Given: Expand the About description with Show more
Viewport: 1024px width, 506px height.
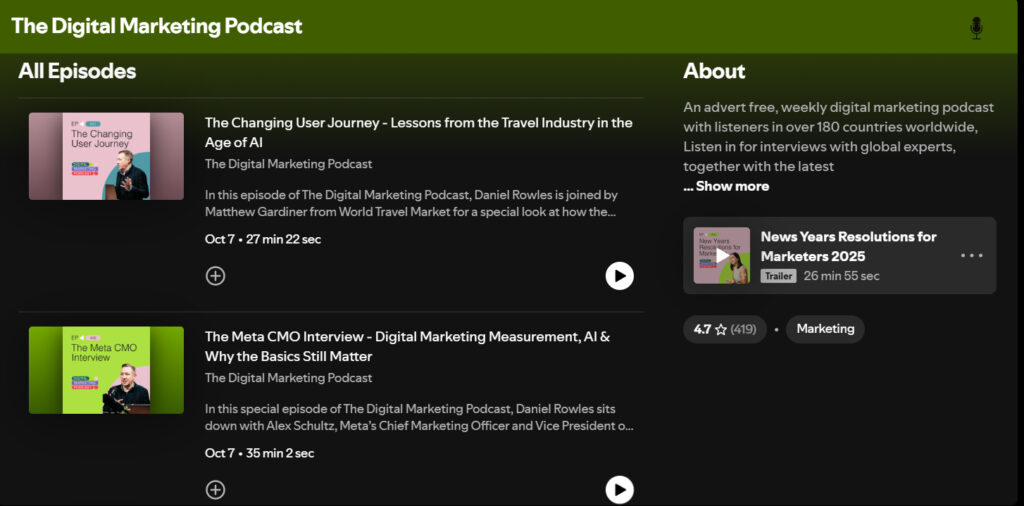Looking at the screenshot, I should click(726, 186).
